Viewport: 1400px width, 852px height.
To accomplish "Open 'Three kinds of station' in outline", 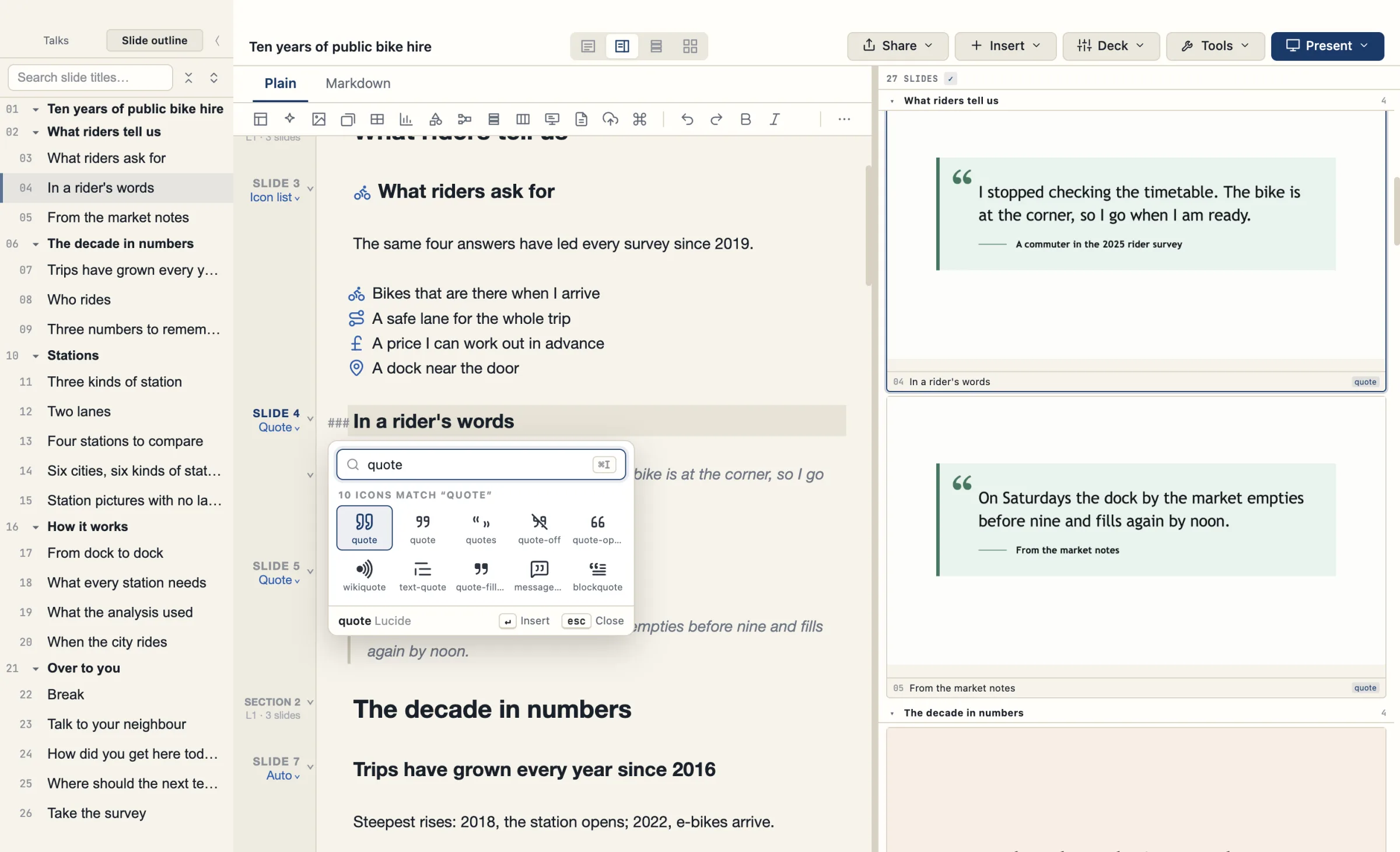I will coord(117,382).
